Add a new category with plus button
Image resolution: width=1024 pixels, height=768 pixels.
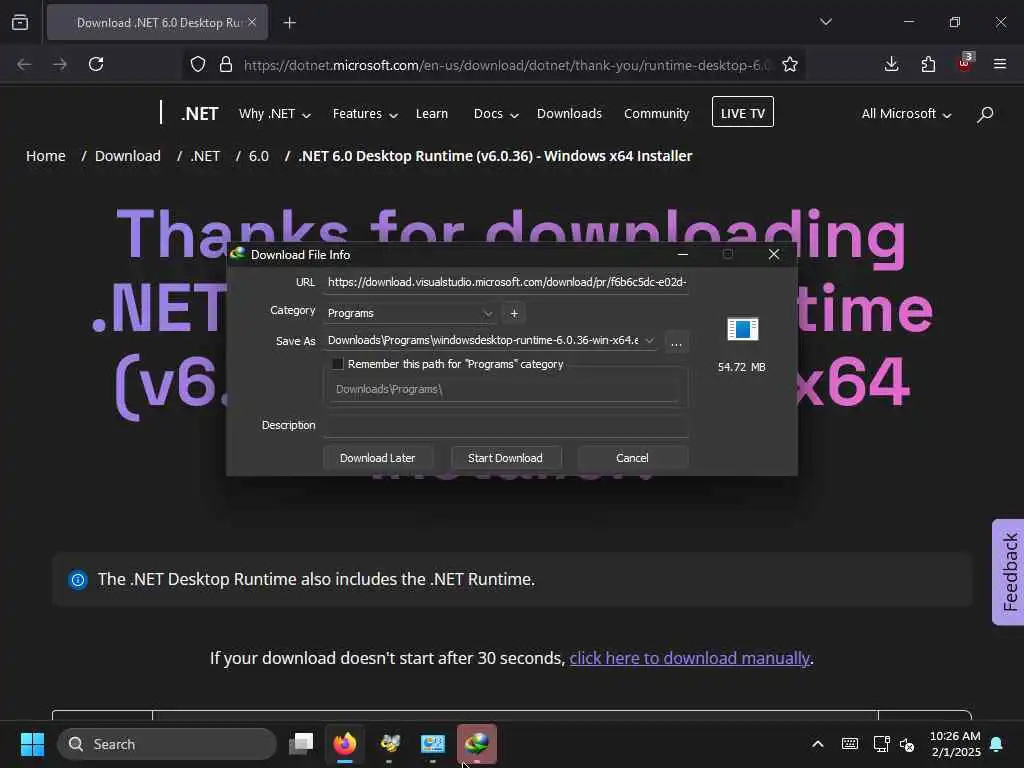pos(515,313)
